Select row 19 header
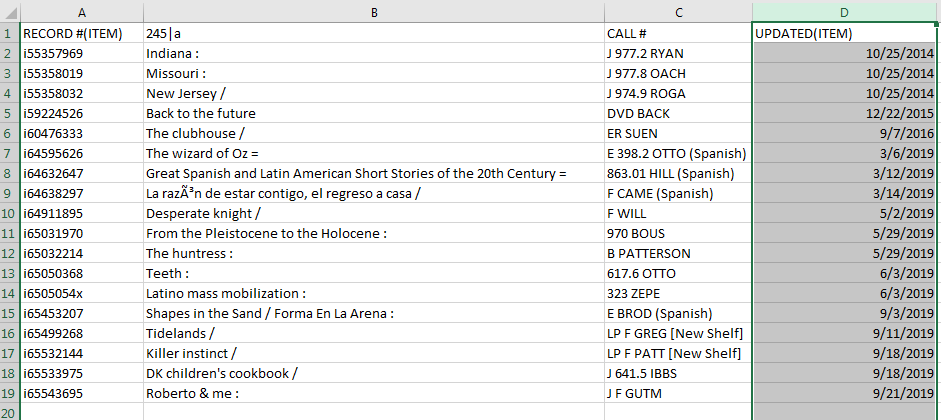Viewport: 941px width, 420px height. [9, 393]
